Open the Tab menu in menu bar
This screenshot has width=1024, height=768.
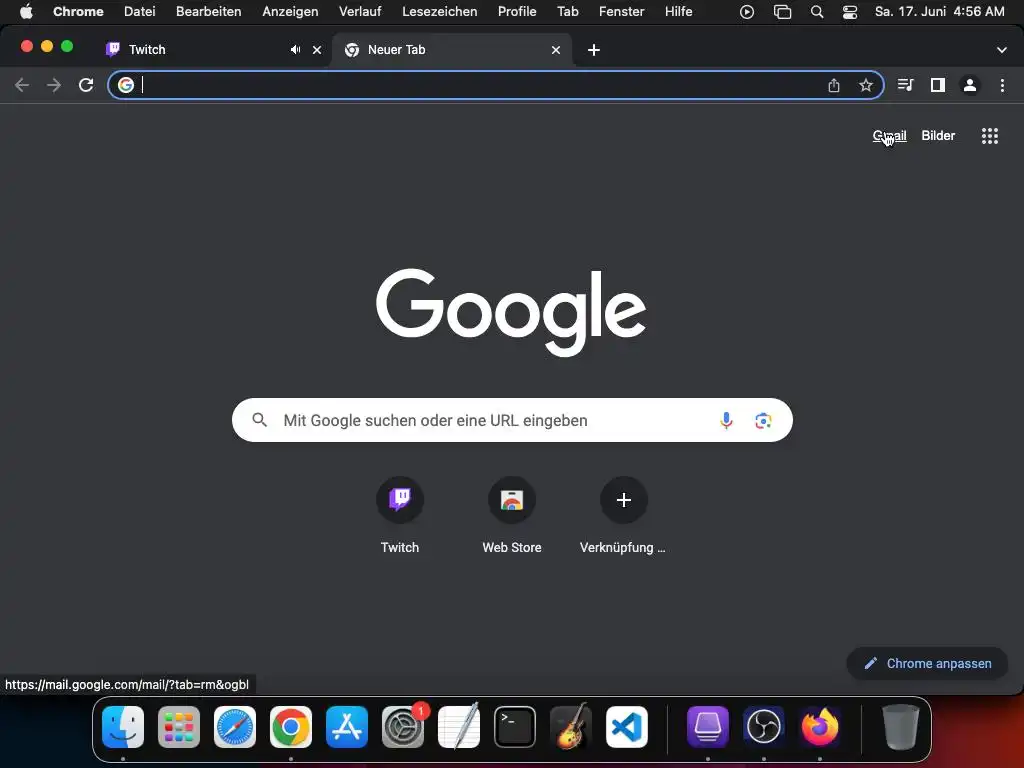[x=568, y=12]
